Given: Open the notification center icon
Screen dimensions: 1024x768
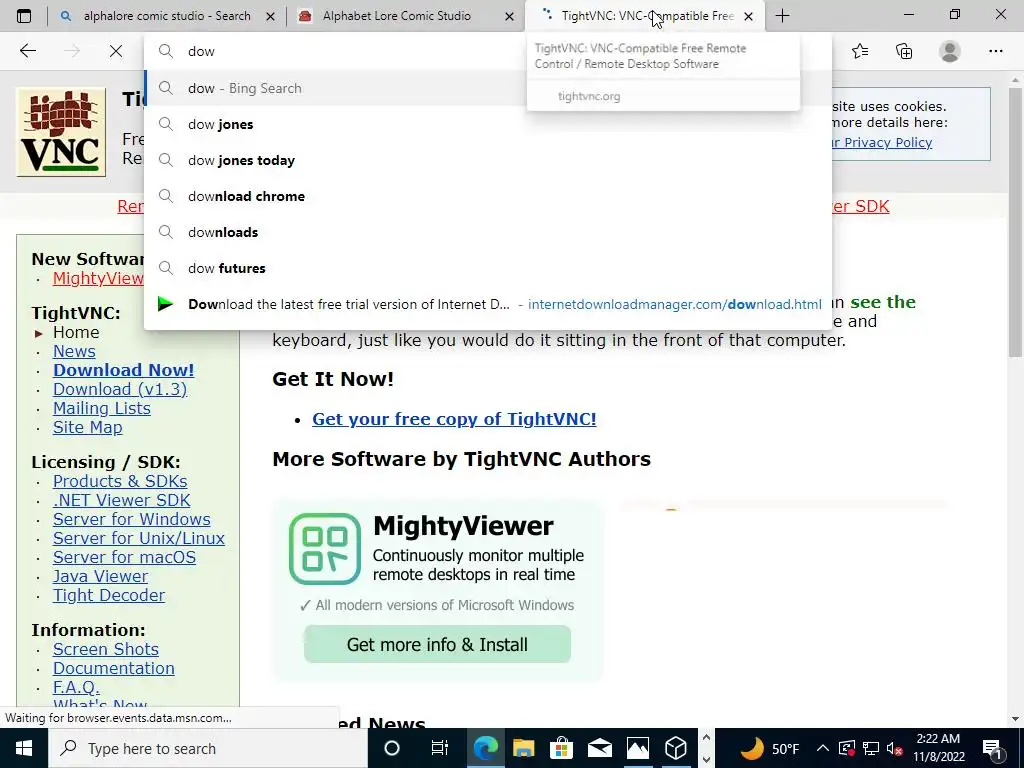Looking at the screenshot, I should (992, 748).
